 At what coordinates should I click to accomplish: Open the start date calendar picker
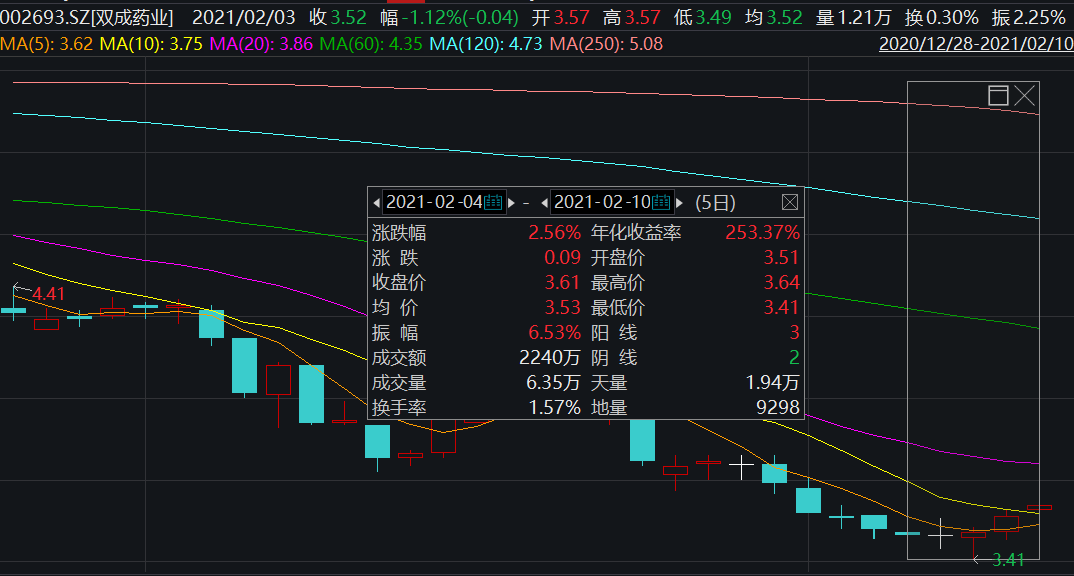click(493, 202)
